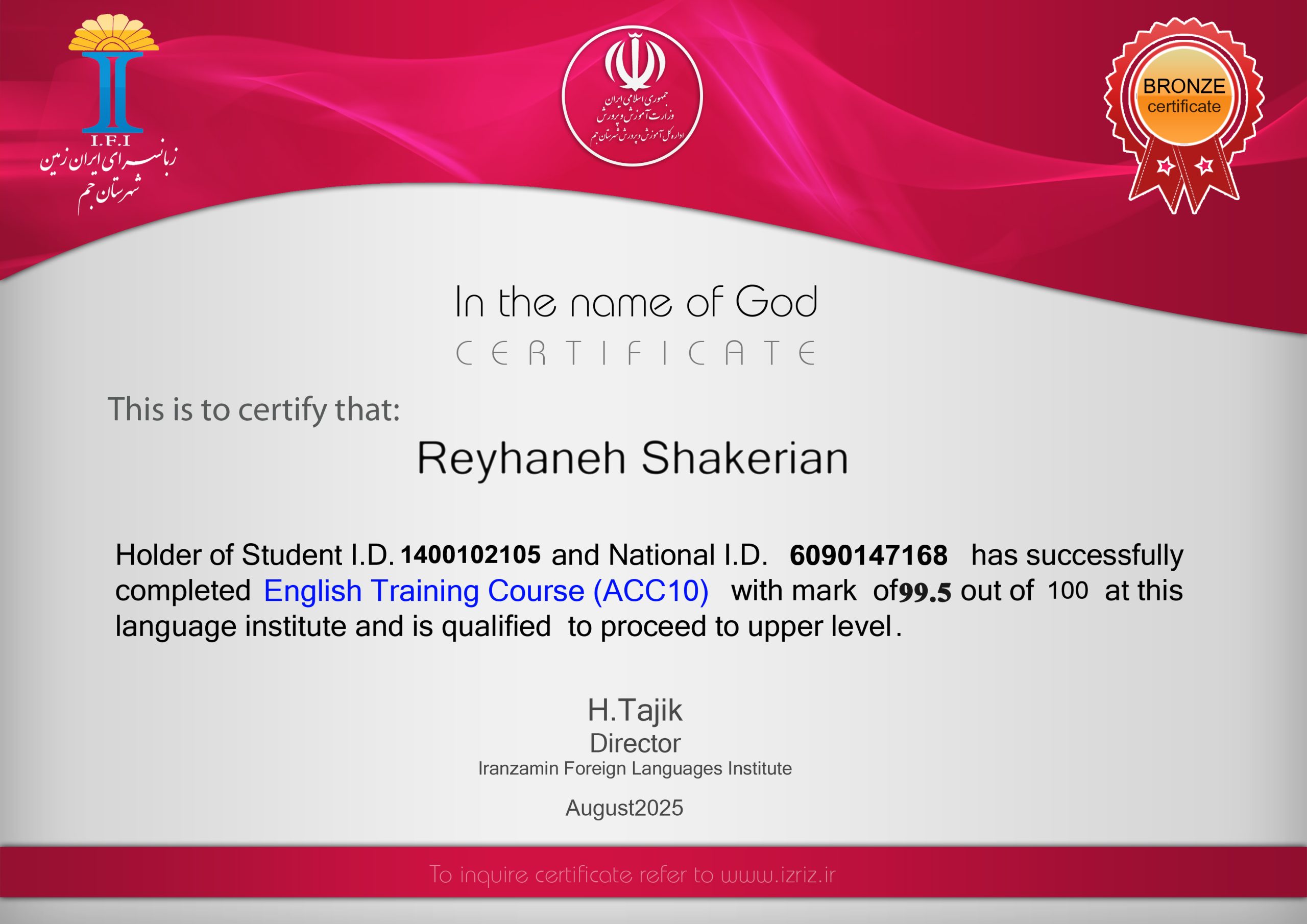Screen dimensions: 1307x924
Task: Click the mark value 99.5
Action: click(x=925, y=592)
